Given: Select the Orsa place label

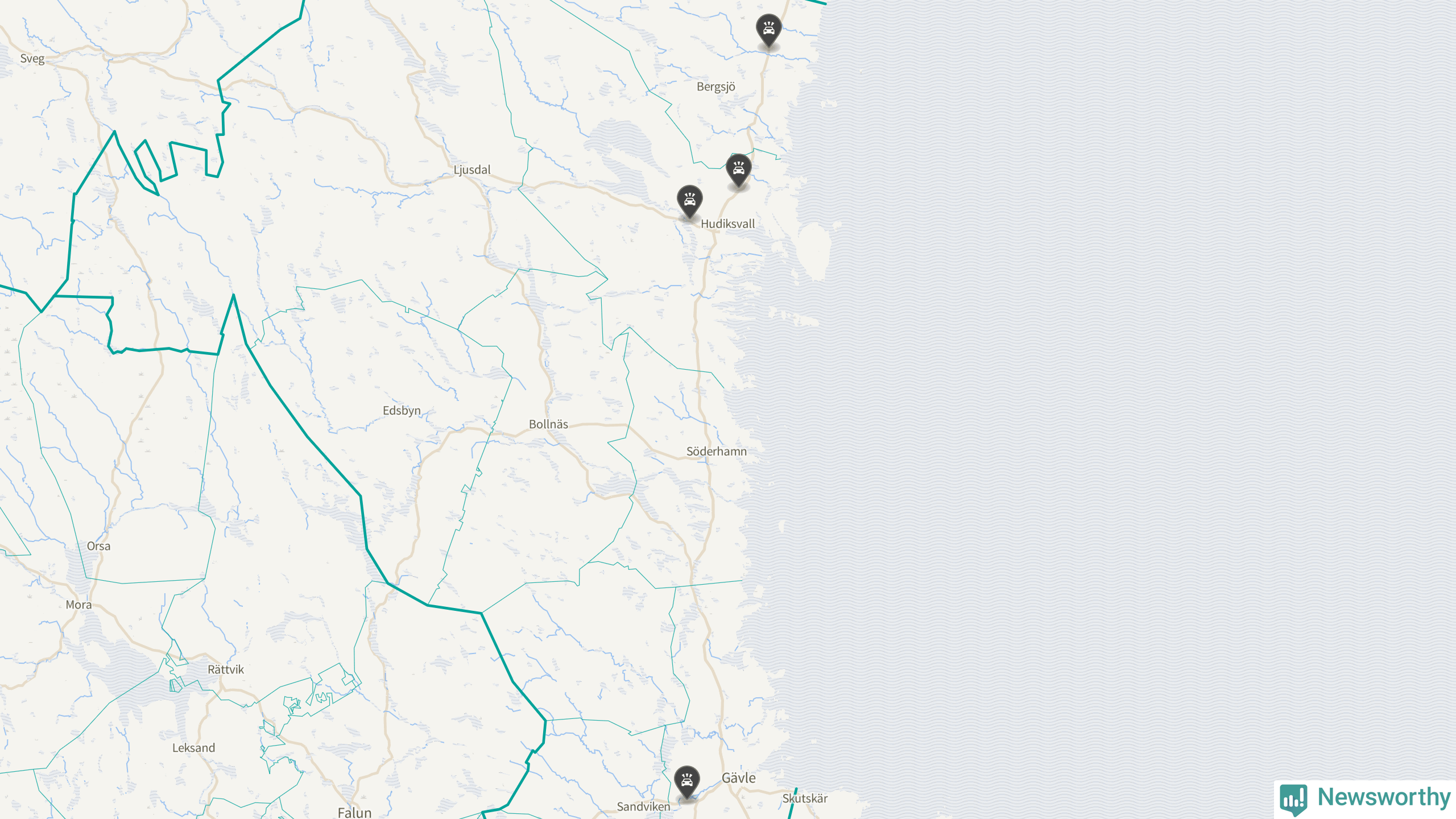Looking at the screenshot, I should (x=98, y=547).
